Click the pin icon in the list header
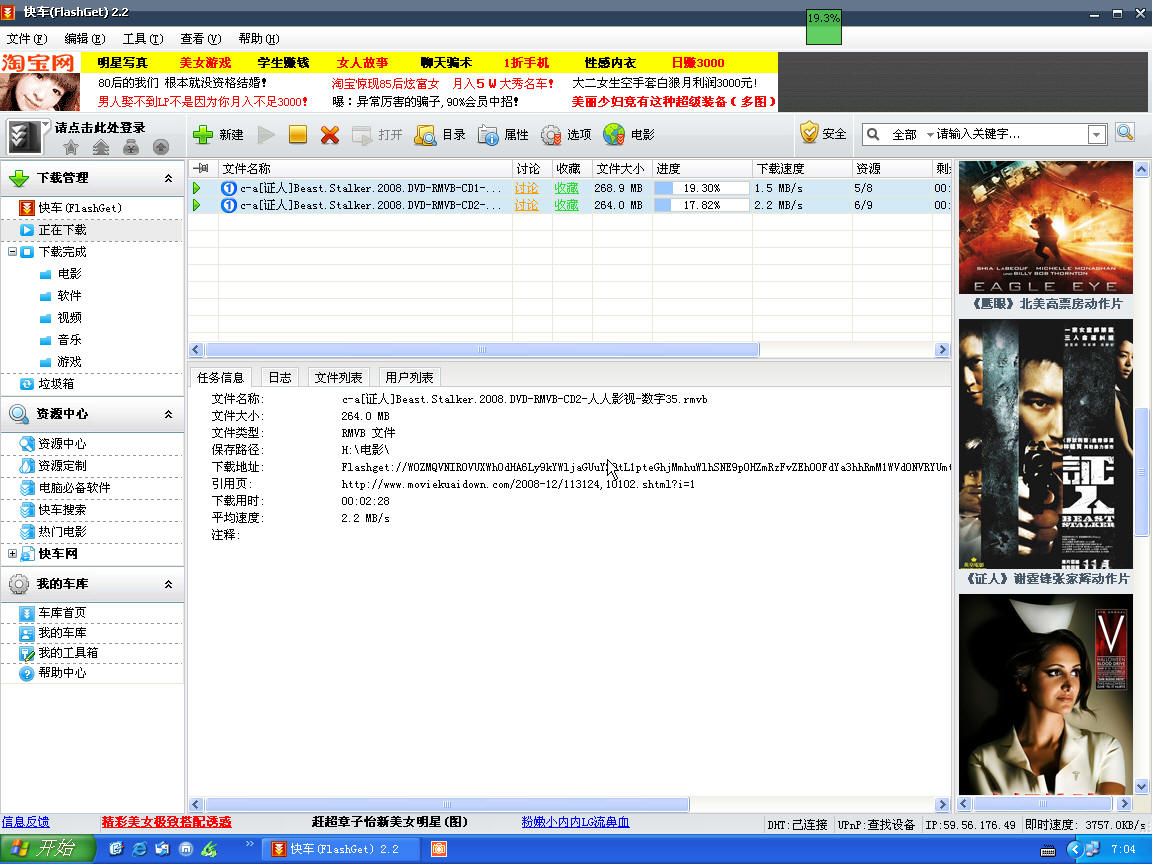Viewport: 1152px width, 864px height. pyautogui.click(x=201, y=169)
